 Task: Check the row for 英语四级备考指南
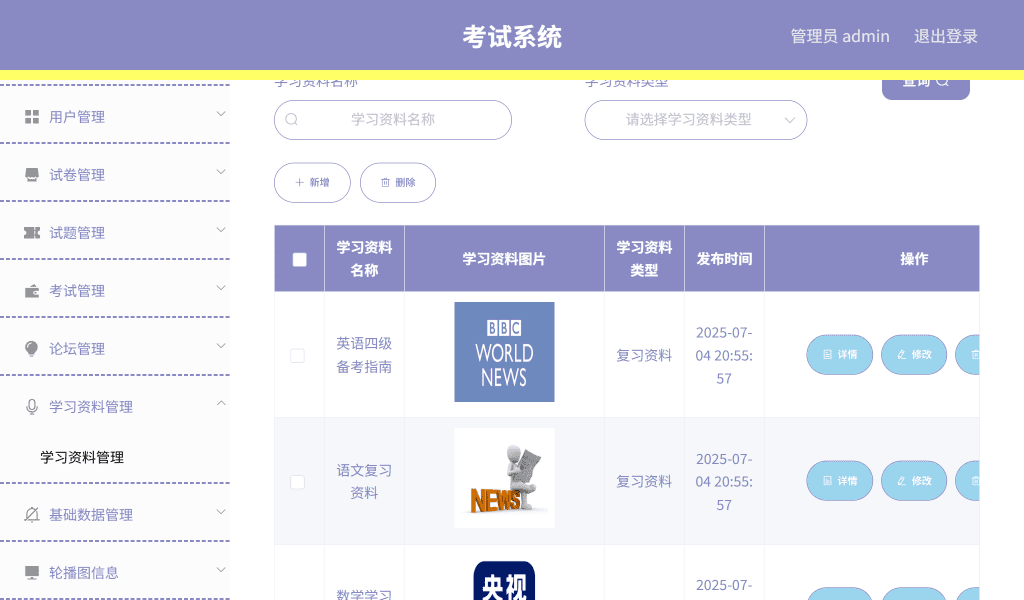coord(297,355)
